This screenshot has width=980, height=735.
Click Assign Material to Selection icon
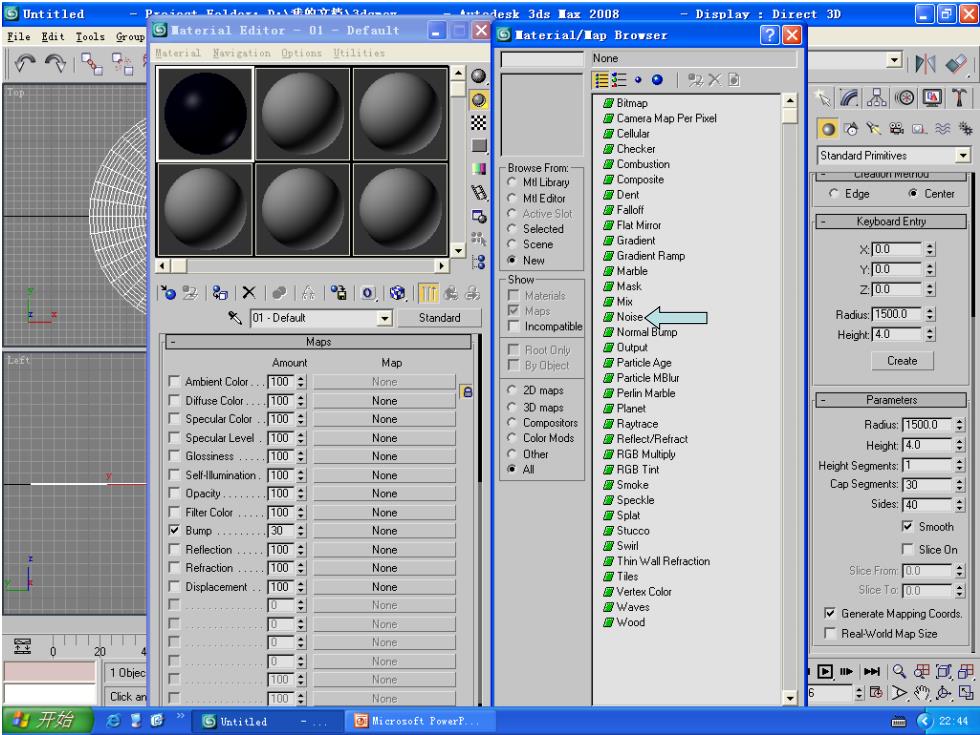pyautogui.click(x=219, y=292)
